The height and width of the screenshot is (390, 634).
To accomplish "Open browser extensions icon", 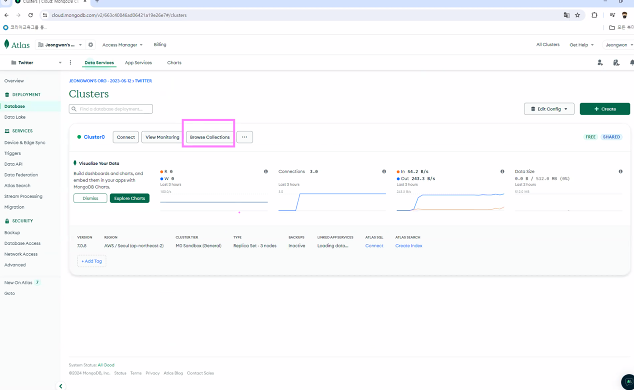I will click(x=594, y=15).
